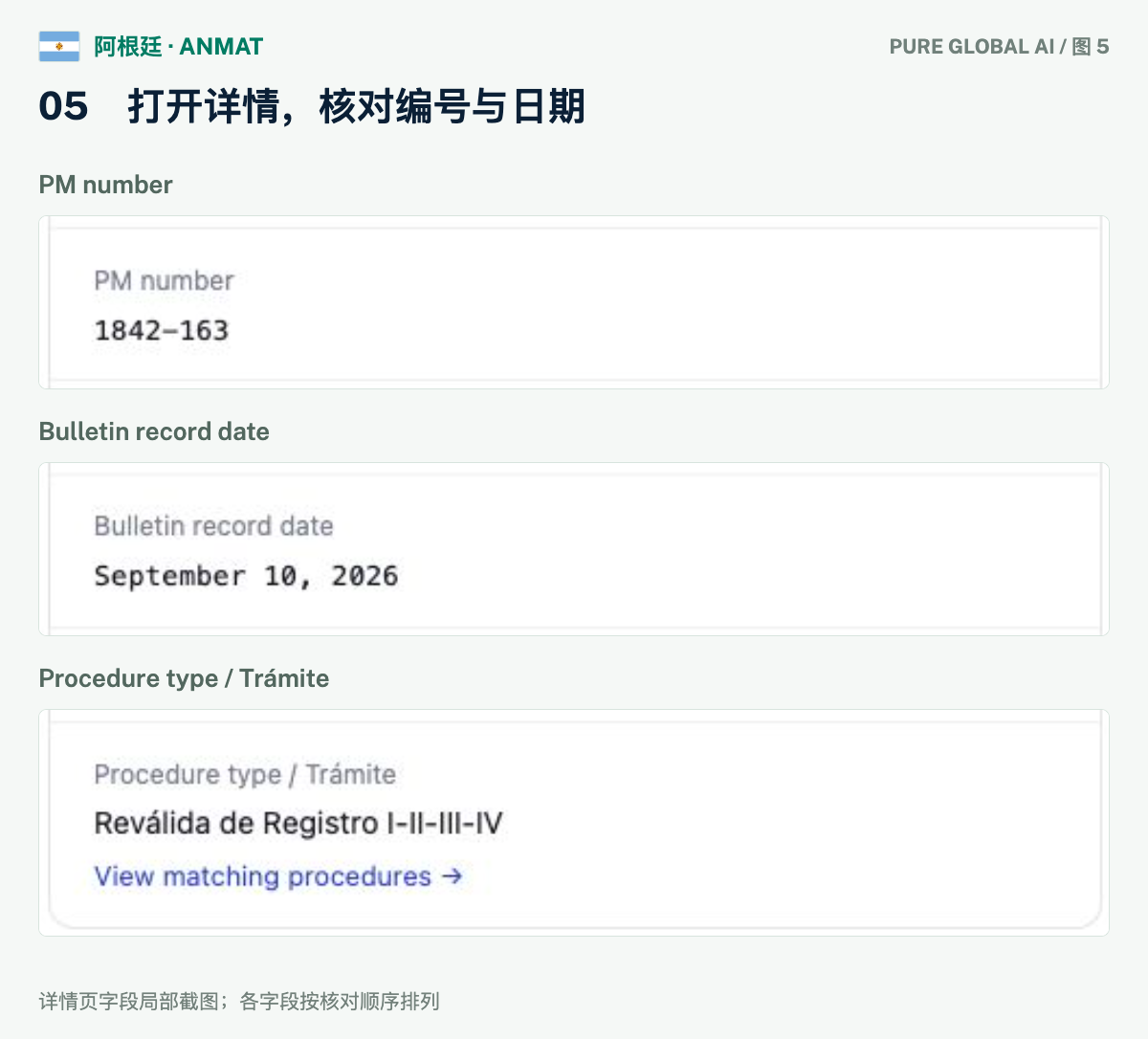Click the Argentina flag icon
1148x1039 pixels.
[x=59, y=46]
